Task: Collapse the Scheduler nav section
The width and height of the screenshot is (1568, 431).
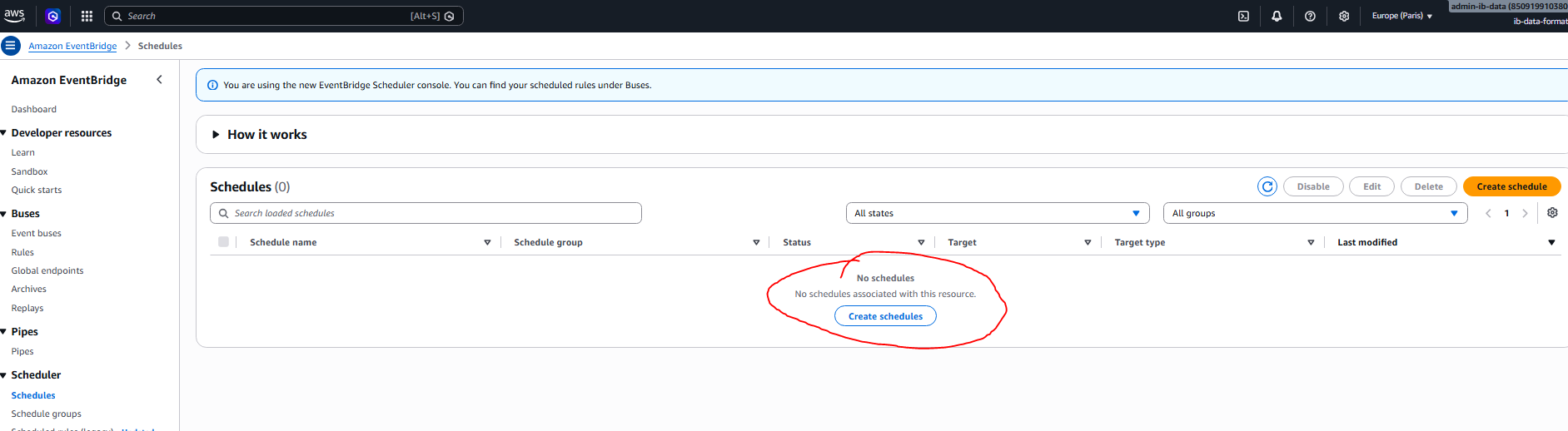Action: point(3,375)
